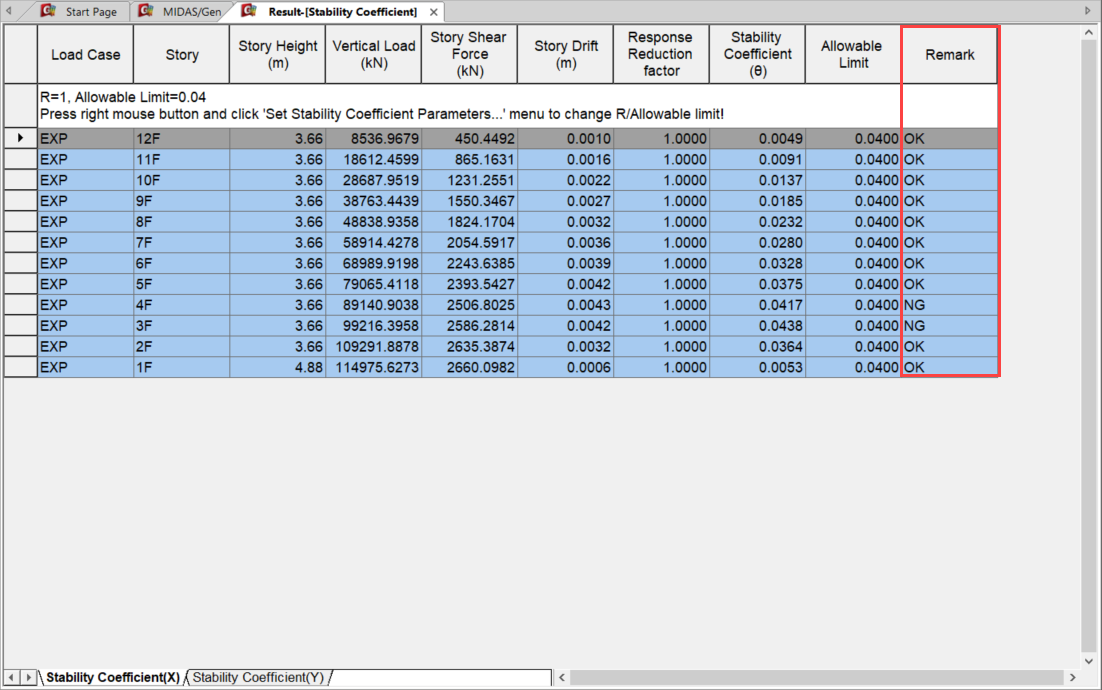Click the Remark column header
1102x690 pixels.
tap(949, 55)
